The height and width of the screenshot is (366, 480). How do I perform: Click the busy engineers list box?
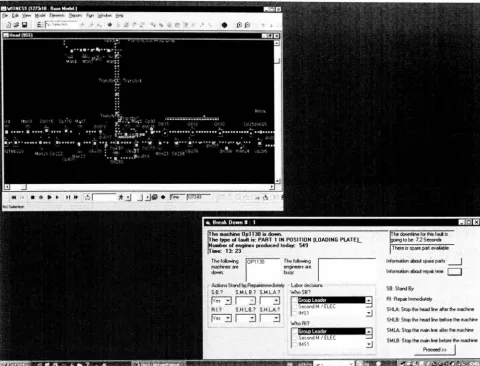347,270
